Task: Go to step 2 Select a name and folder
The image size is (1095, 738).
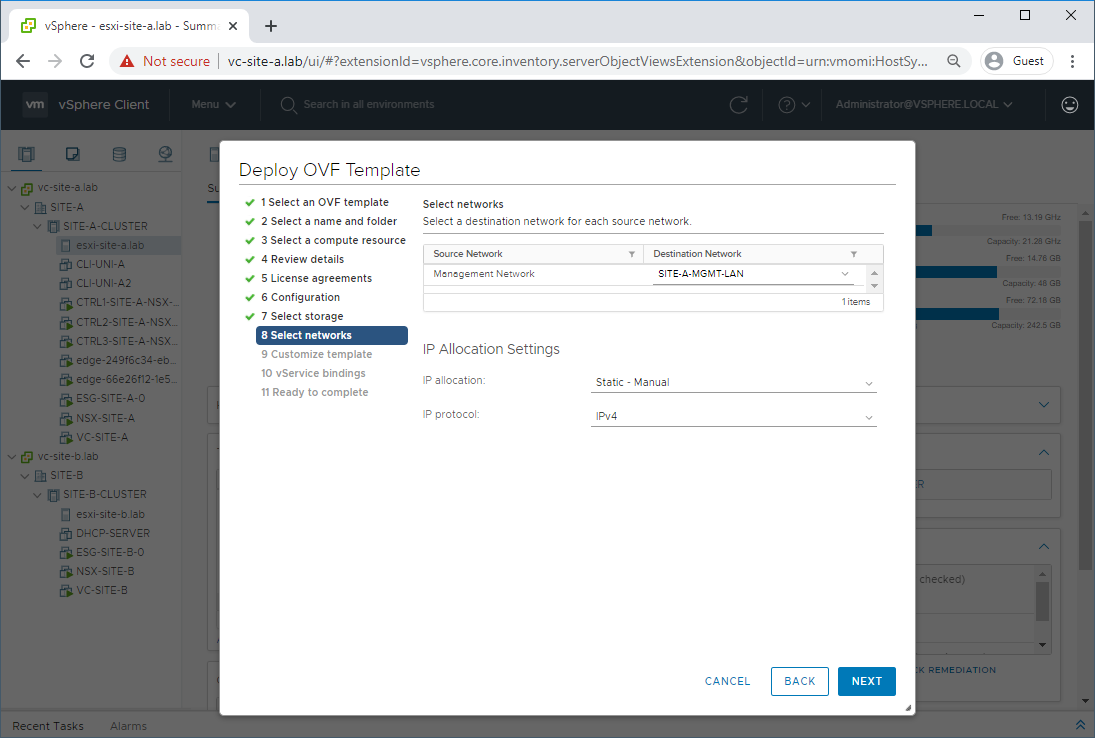Action: (x=329, y=221)
